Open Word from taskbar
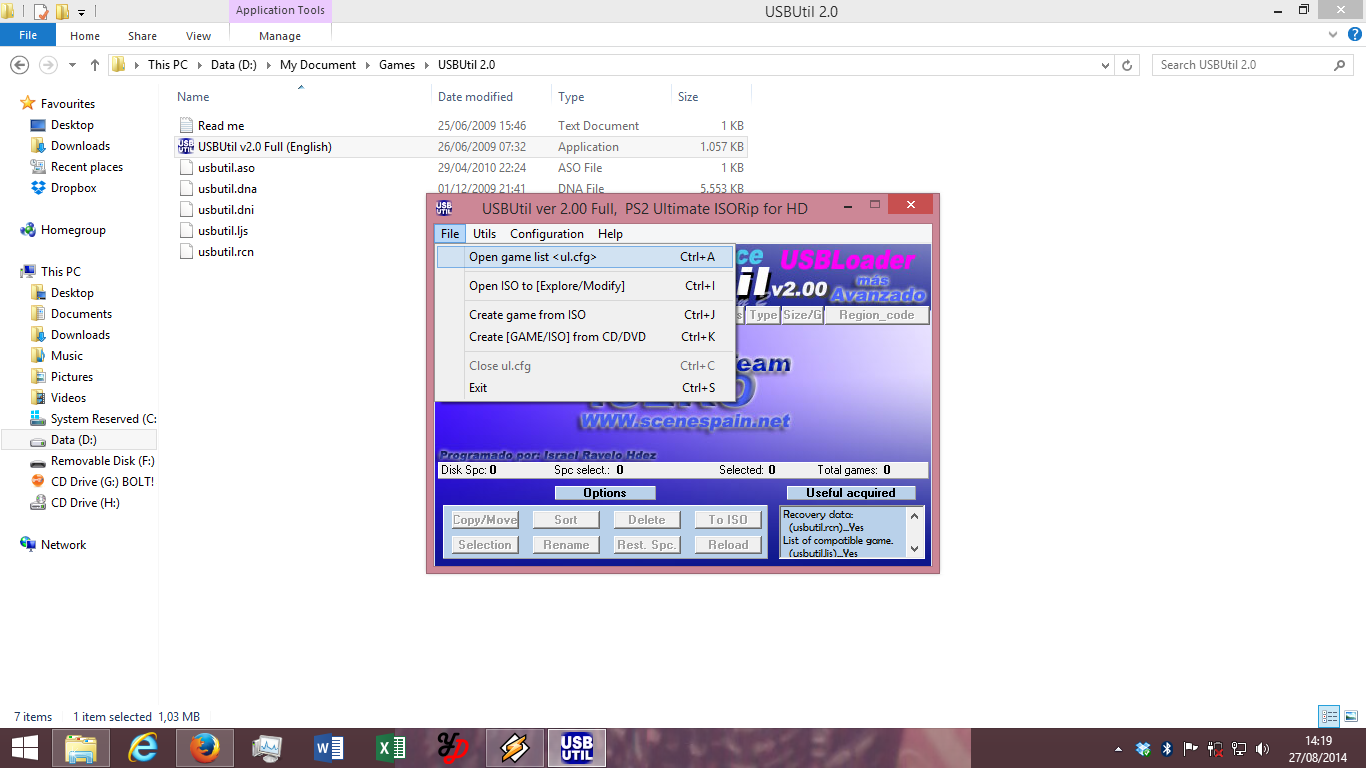1366x768 pixels. point(329,747)
